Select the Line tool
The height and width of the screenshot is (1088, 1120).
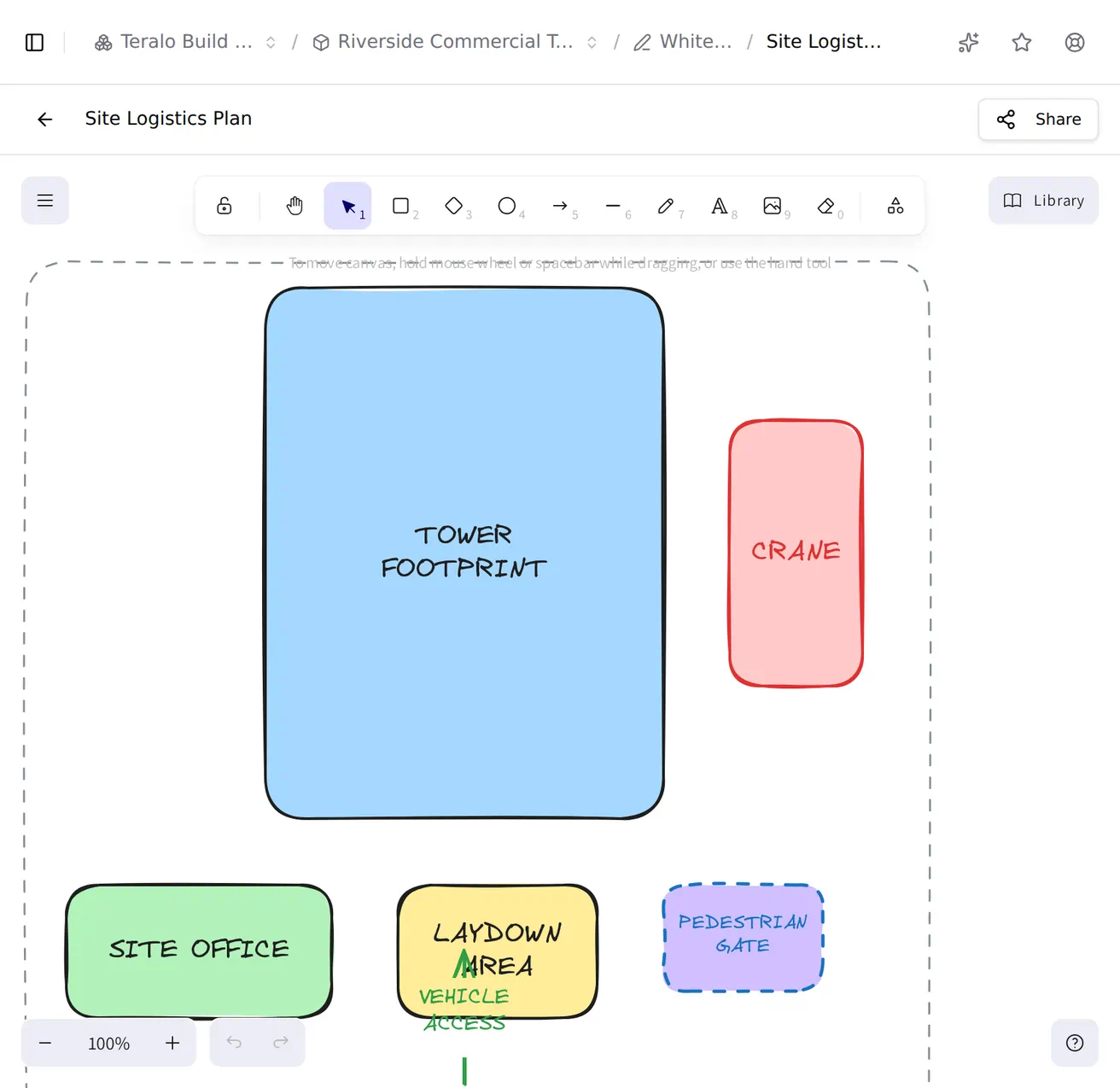[x=613, y=206]
